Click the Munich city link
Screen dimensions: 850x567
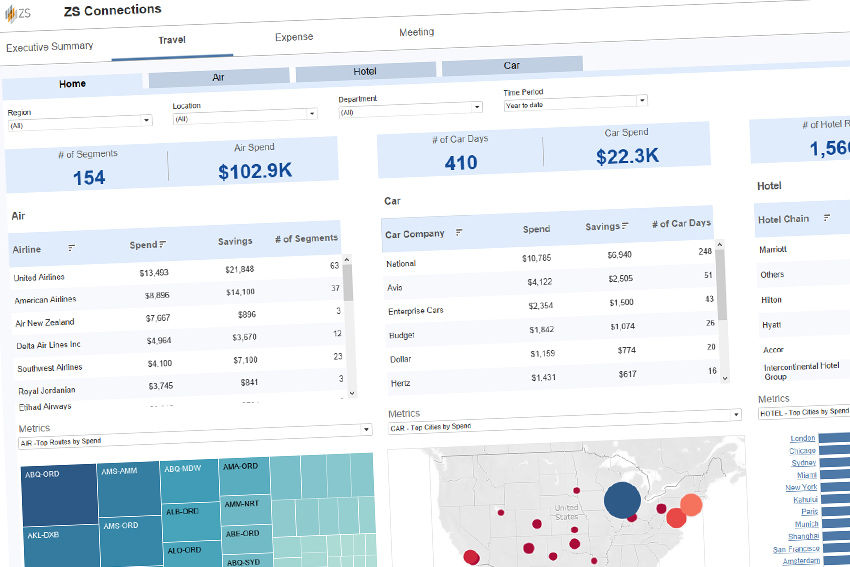click(x=807, y=524)
